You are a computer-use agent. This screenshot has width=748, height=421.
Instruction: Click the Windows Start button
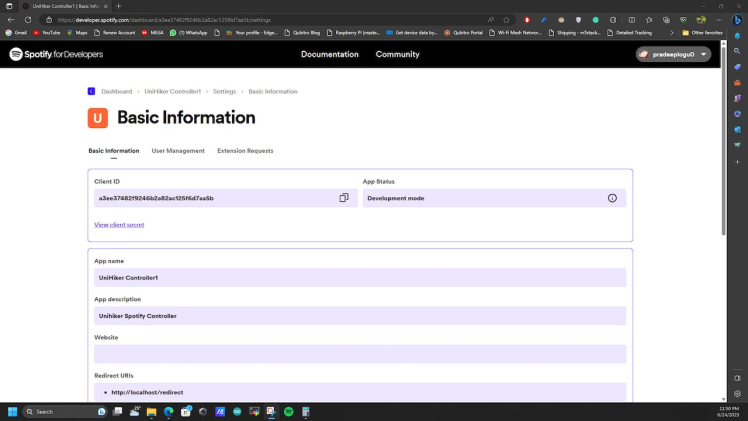tap(13, 411)
